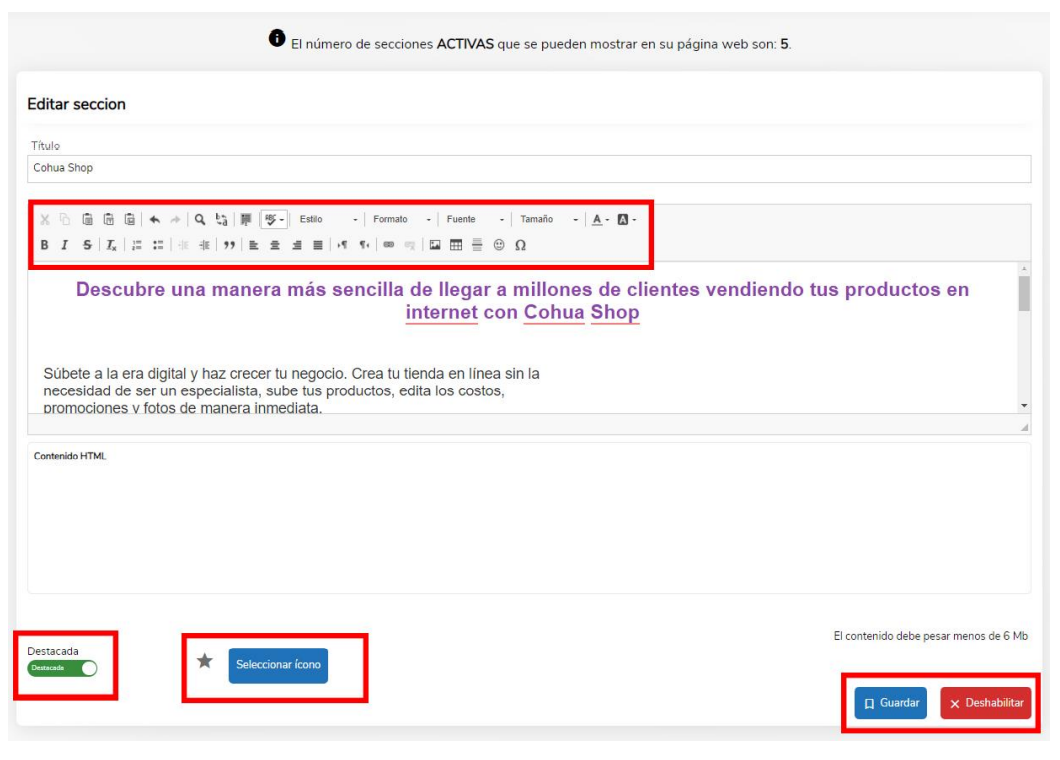Set text direction left to right
This screenshot has width=1060, height=760.
pos(343,245)
